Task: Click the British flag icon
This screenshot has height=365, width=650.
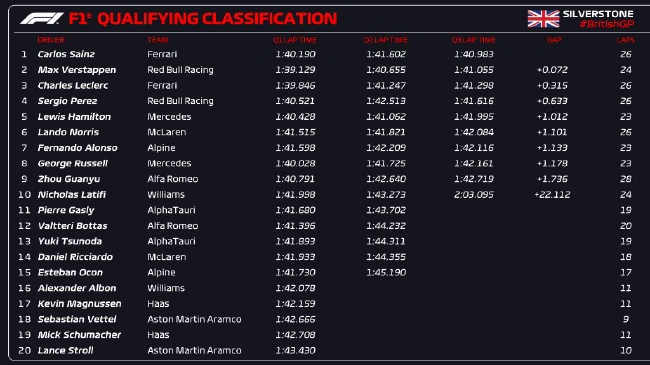Action: 543,19
